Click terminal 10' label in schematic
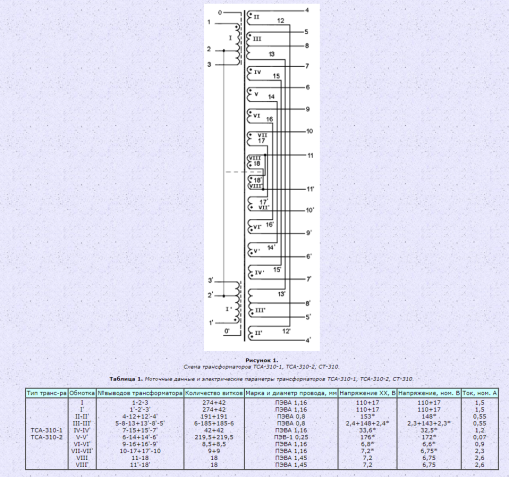Viewport: 509px width, 477px height. 310,210
